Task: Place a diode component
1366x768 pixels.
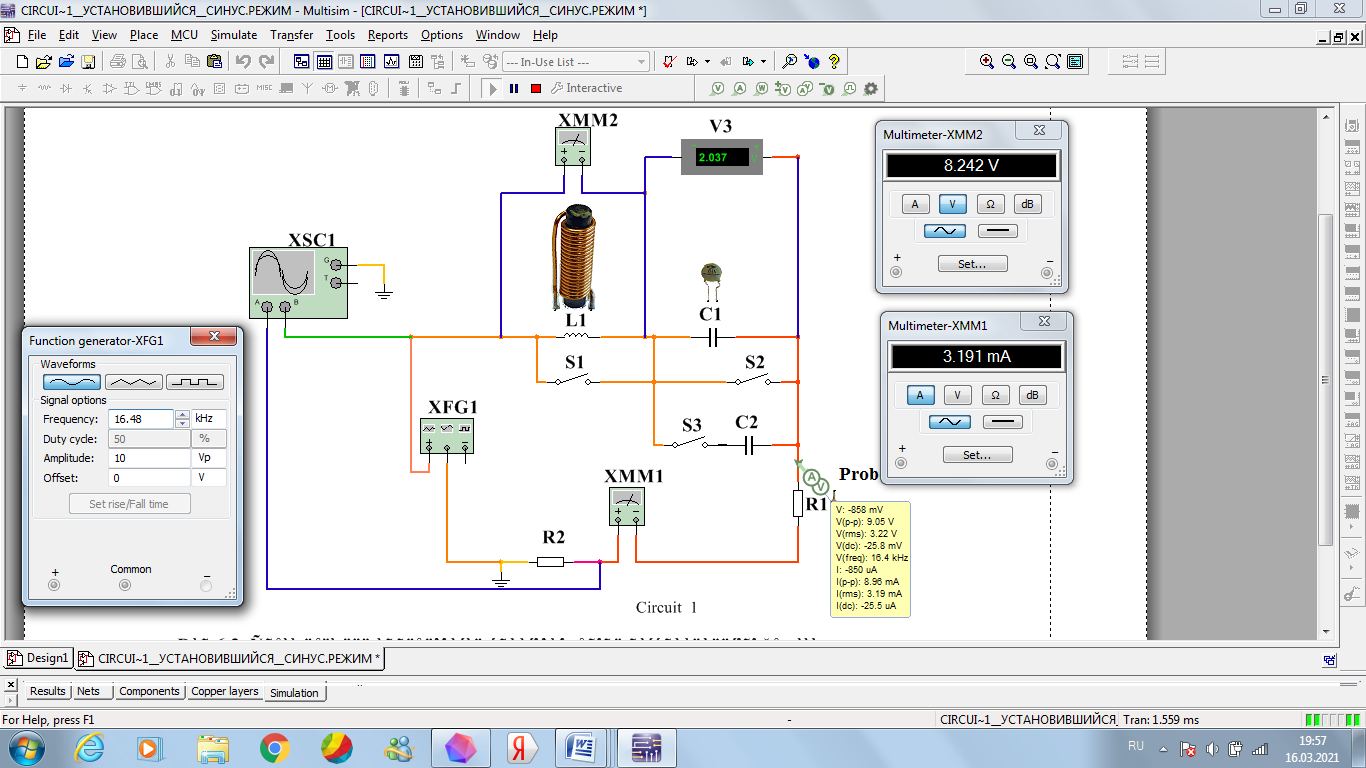Action: [x=65, y=88]
